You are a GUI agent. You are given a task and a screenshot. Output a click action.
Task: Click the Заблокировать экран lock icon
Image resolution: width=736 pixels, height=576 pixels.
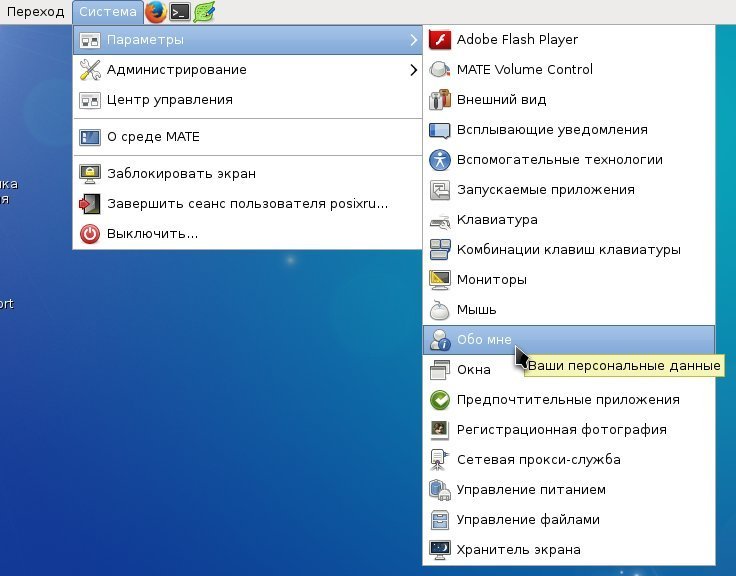click(x=90, y=174)
